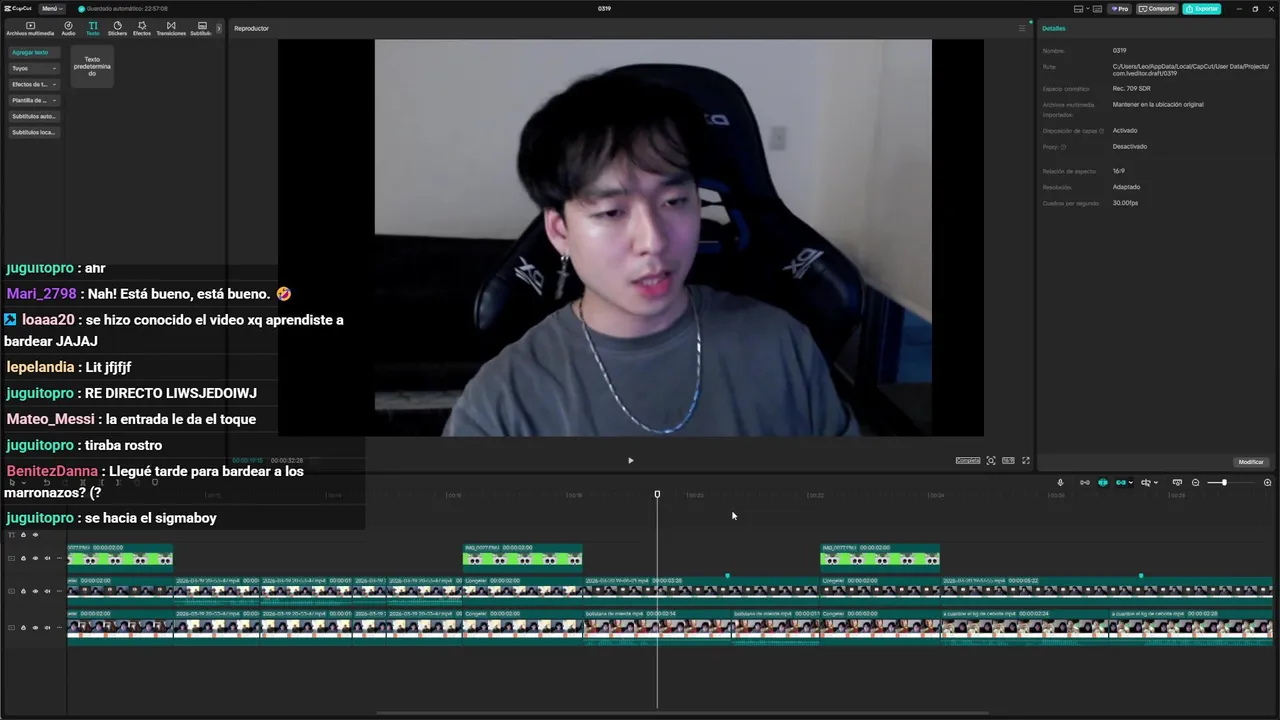Switch to the Audio tab
This screenshot has width=1280, height=720.
point(68,28)
